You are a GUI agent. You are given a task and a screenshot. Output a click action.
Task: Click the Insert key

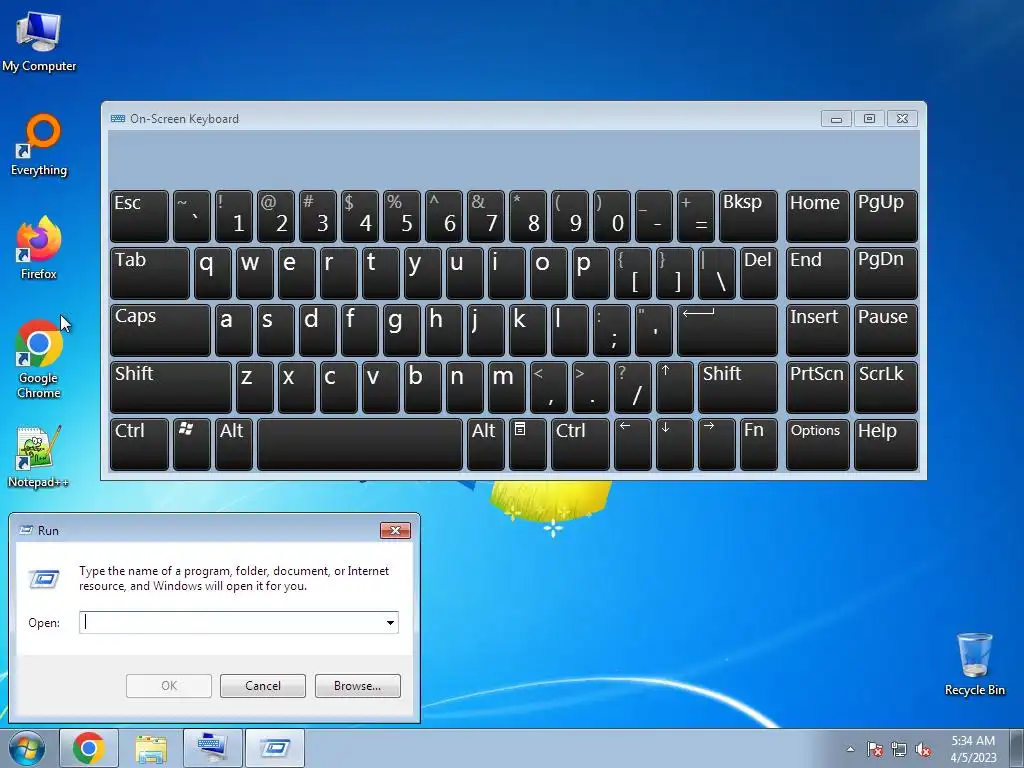click(x=818, y=330)
